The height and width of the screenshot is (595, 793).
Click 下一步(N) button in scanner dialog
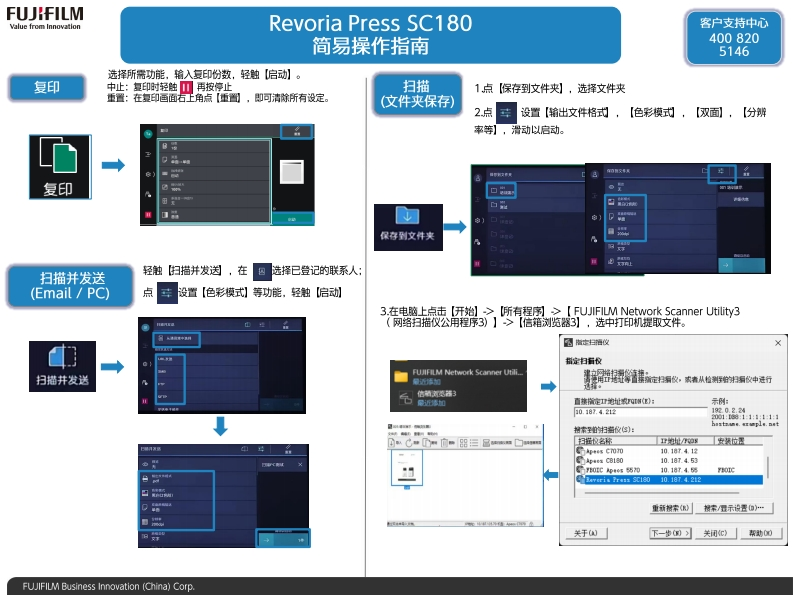coord(670,533)
